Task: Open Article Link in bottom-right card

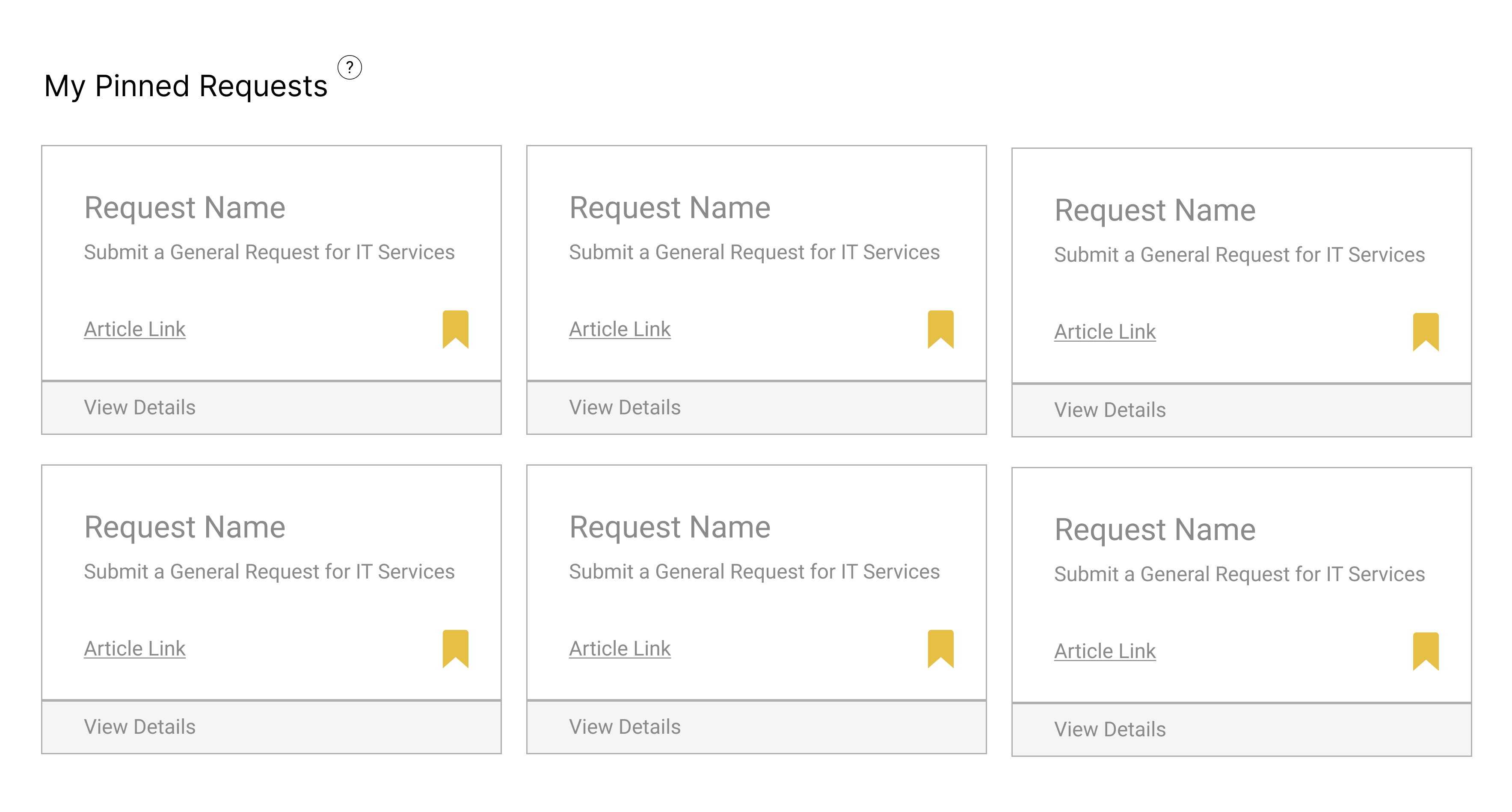Action: 1105,651
